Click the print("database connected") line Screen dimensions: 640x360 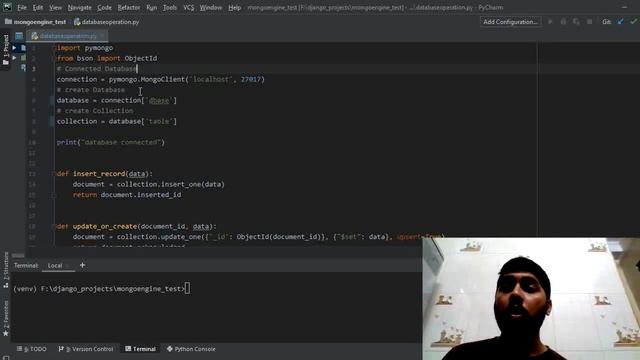tap(111, 142)
